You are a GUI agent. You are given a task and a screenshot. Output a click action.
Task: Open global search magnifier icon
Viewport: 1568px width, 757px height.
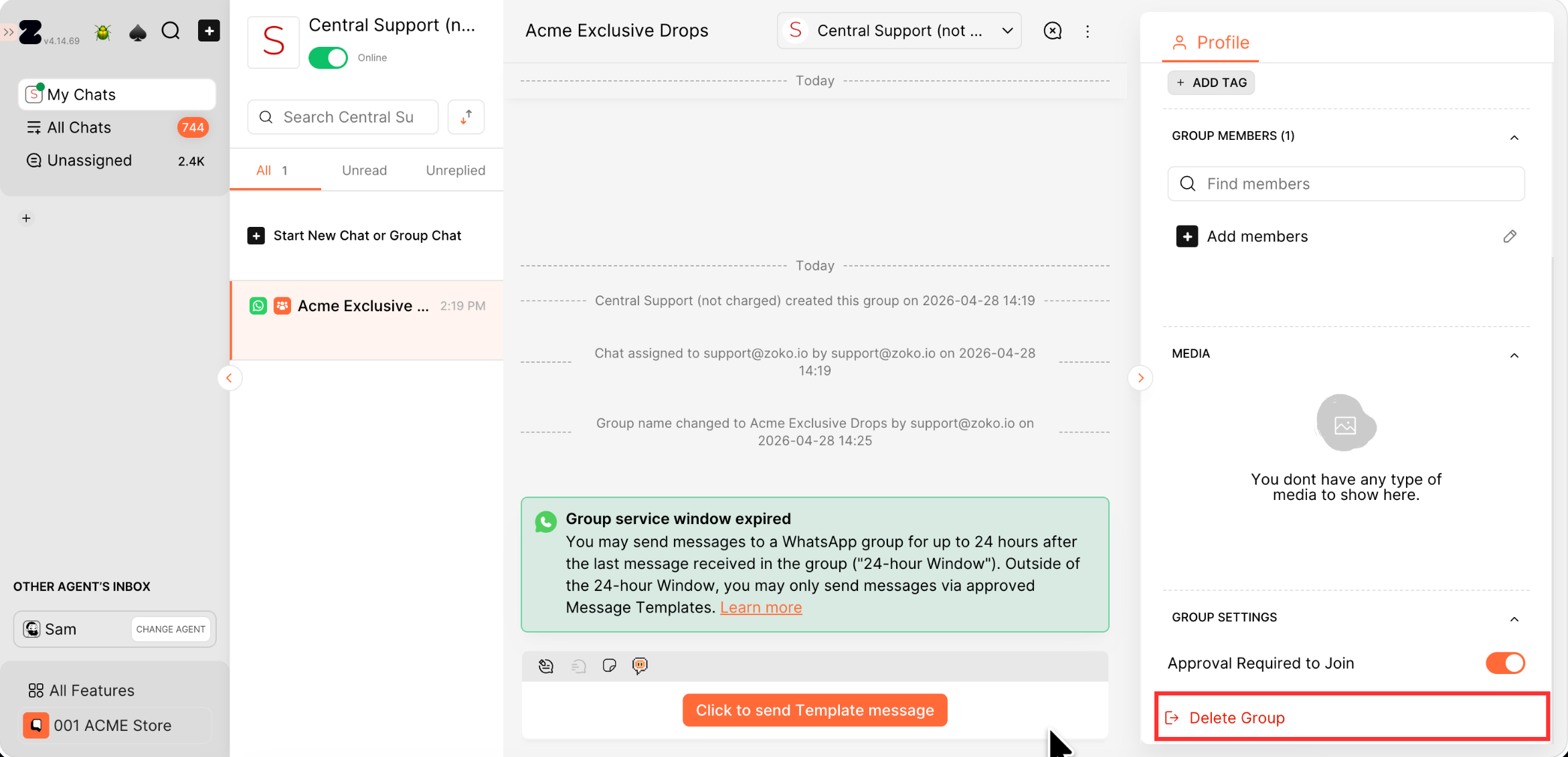171,31
